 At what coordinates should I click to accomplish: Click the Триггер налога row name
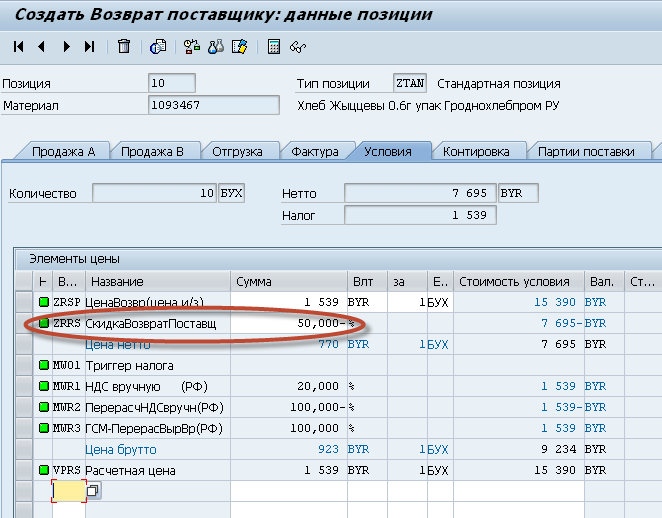[129, 366]
